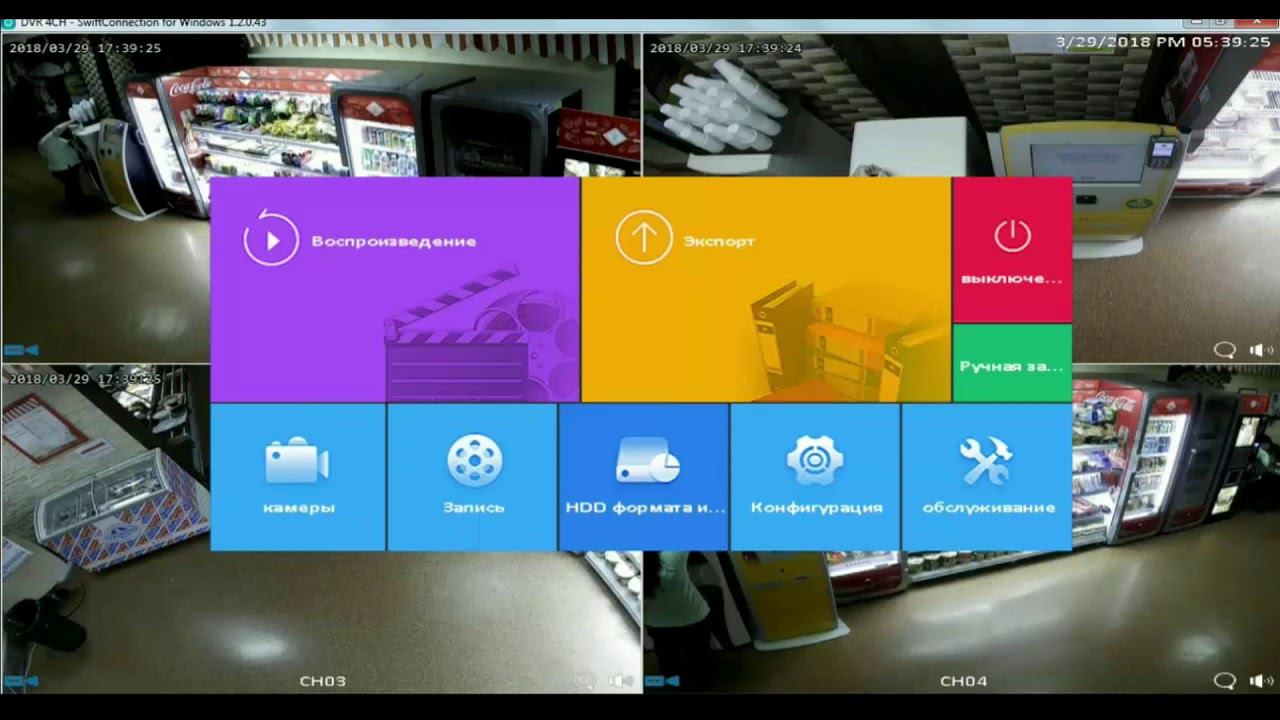Open the Воспроизведение playback tile

coord(395,290)
